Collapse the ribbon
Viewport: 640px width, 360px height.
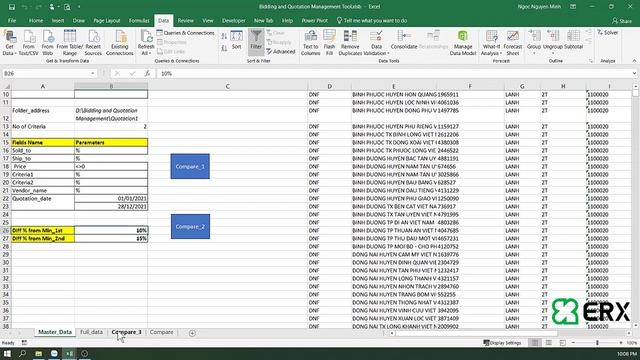tap(634, 61)
